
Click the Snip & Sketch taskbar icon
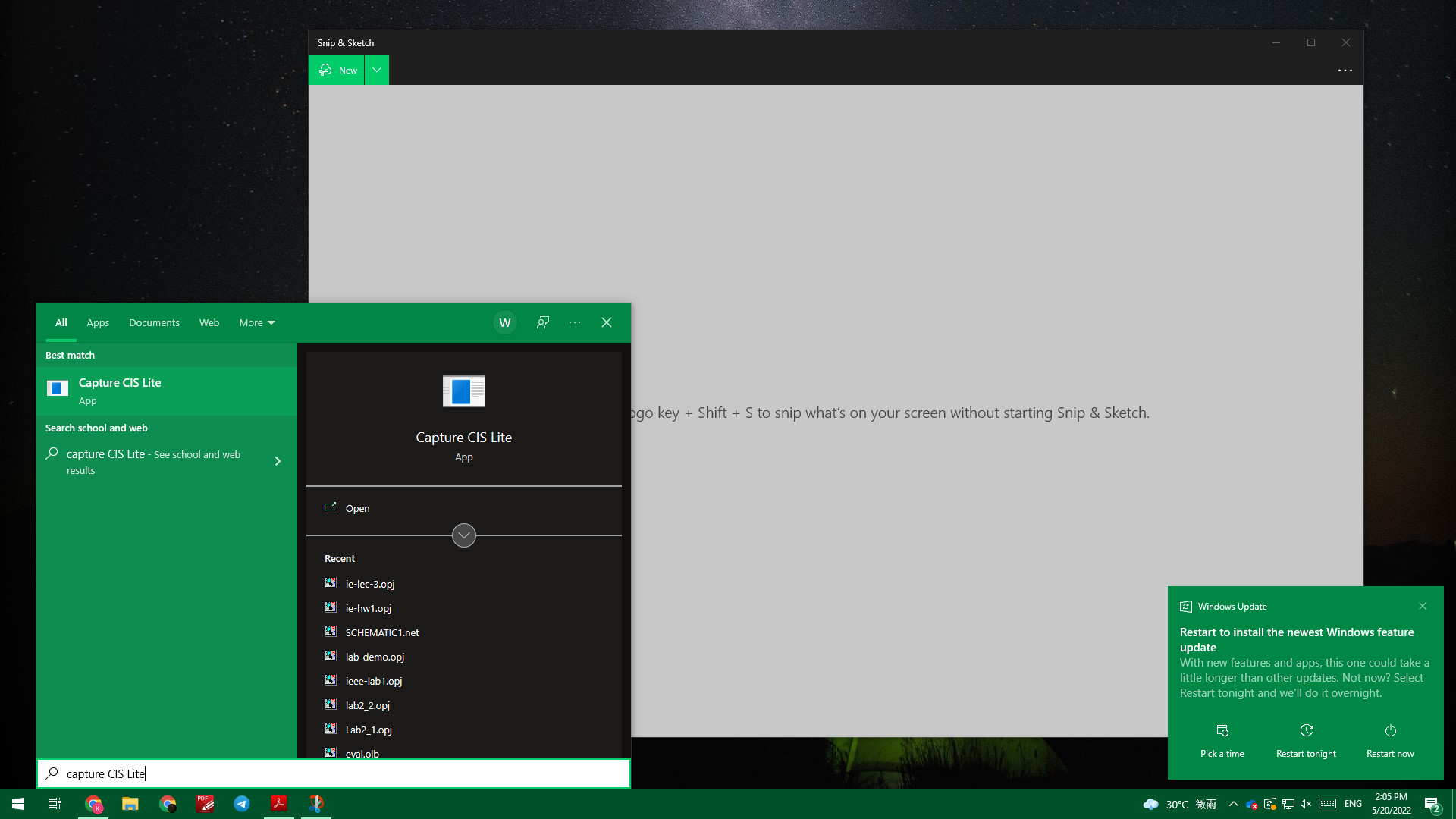pos(316,804)
